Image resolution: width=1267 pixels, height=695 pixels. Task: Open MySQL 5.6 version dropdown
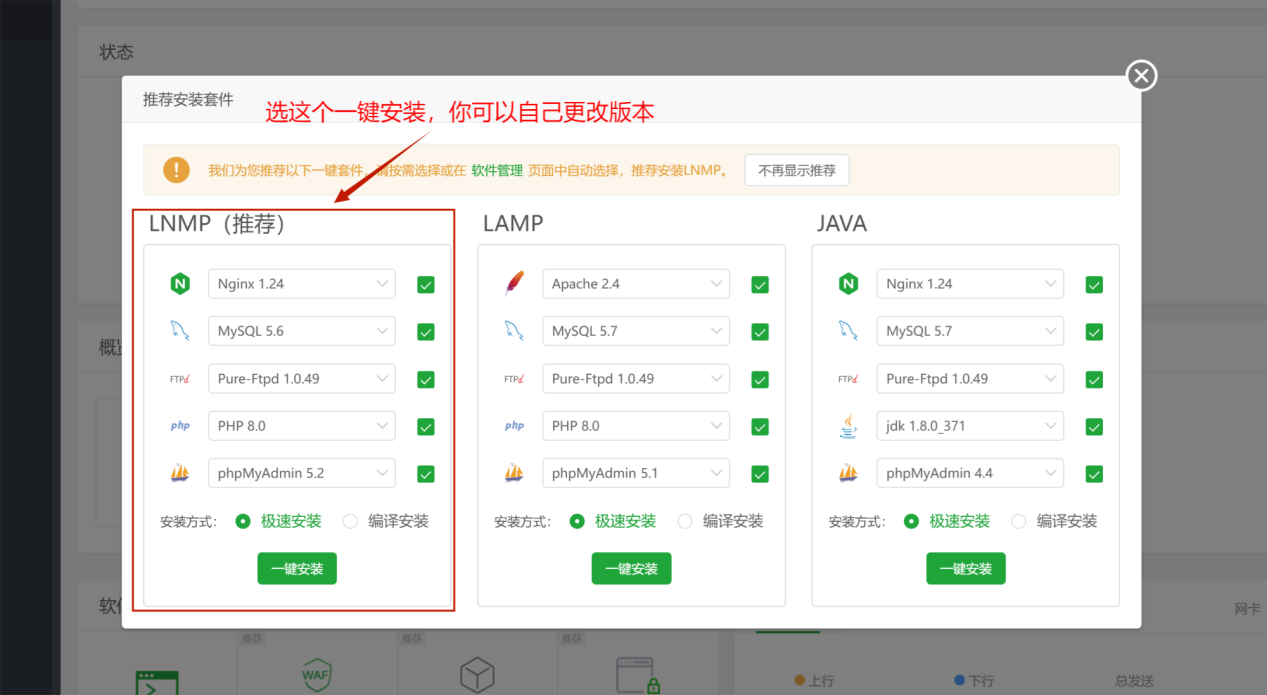pos(302,331)
